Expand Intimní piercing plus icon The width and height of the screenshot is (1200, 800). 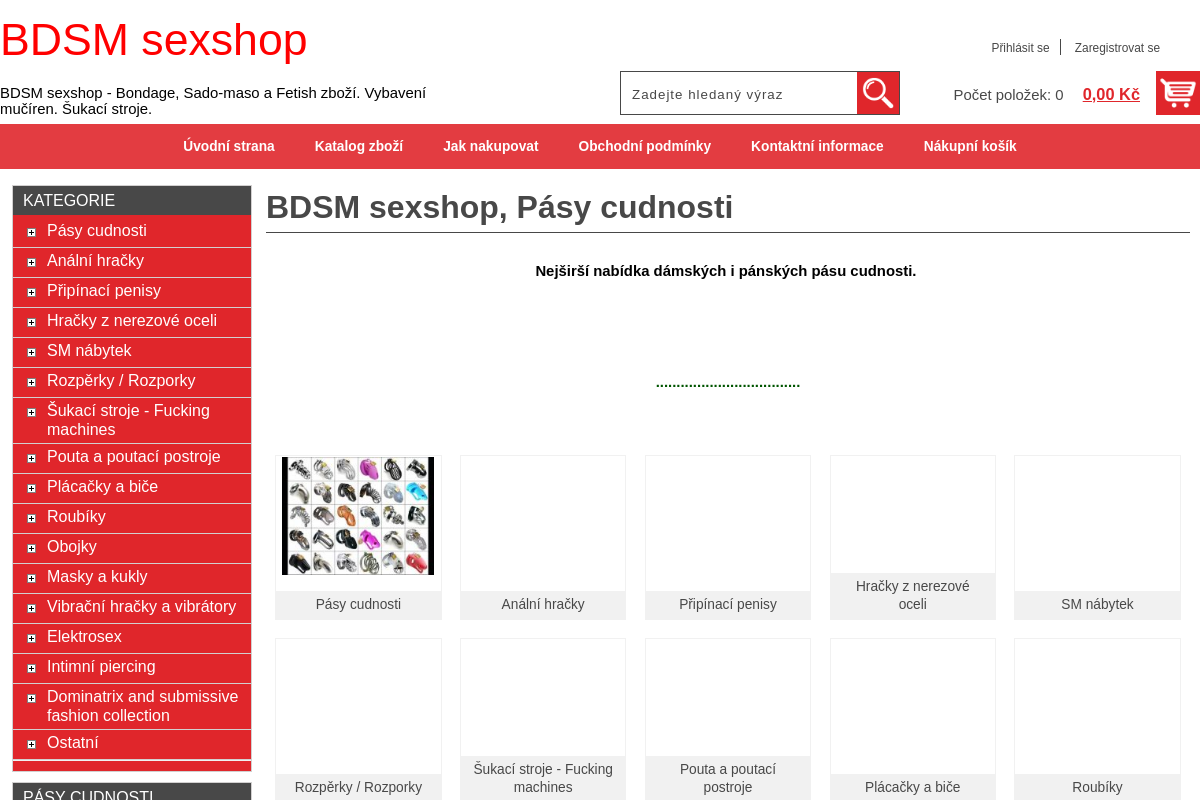point(31,668)
